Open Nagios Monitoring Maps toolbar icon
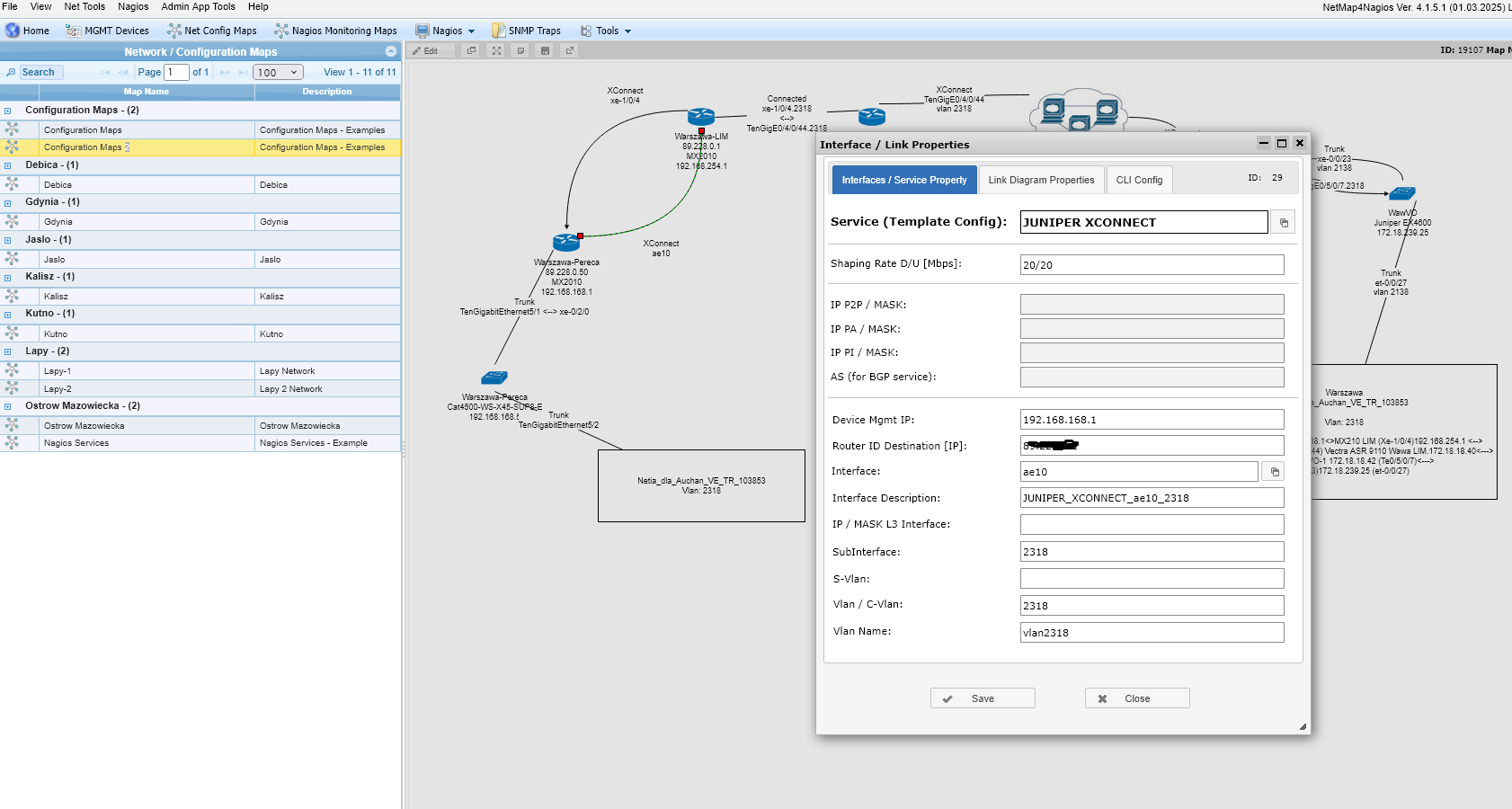 click(281, 31)
